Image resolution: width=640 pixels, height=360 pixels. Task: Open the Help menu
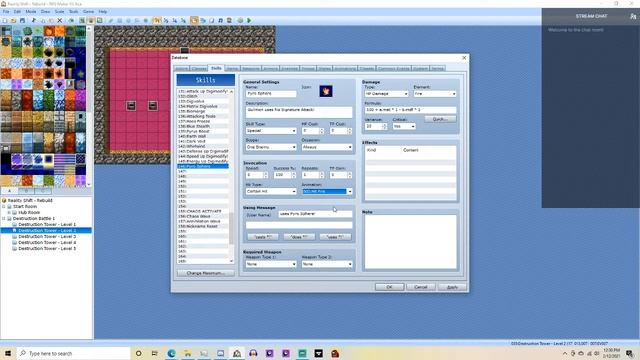(103, 12)
